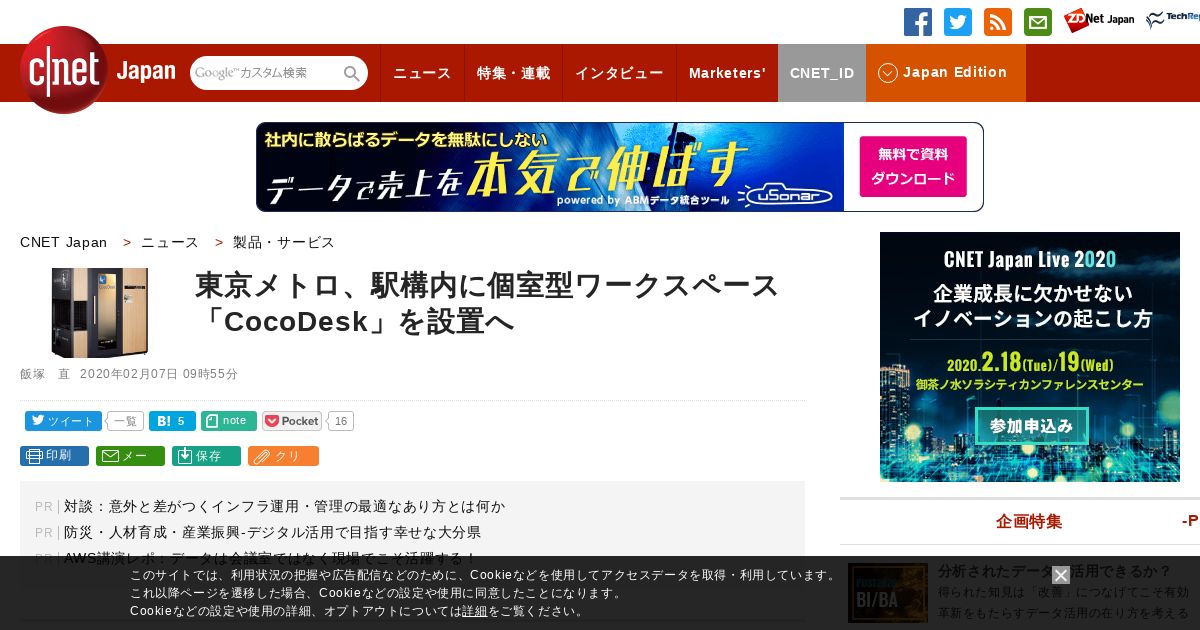The height and width of the screenshot is (630, 1200).
Task: Open the Marketers' menu
Action: [x=727, y=73]
